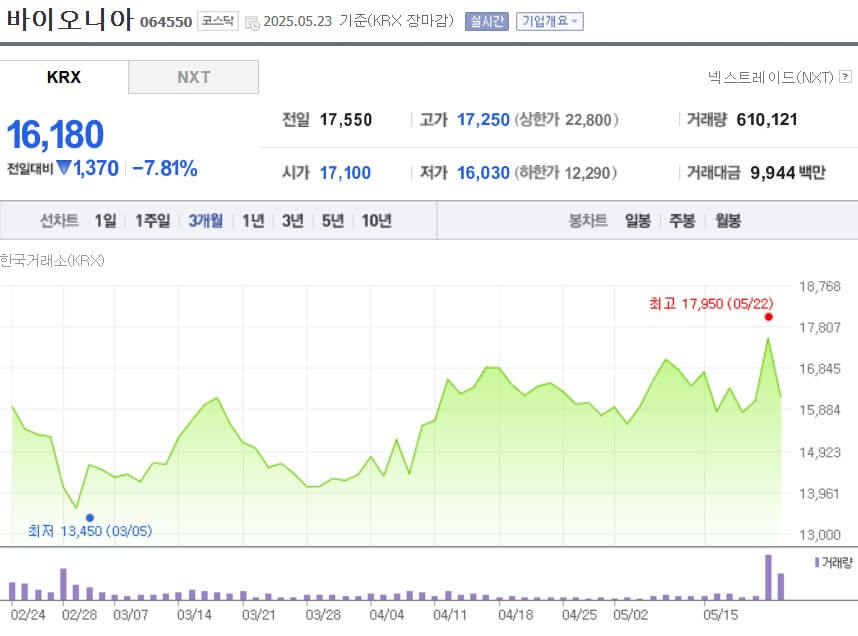Click the tallest volume bar at right
The width and height of the screenshot is (858, 636).
(768, 577)
